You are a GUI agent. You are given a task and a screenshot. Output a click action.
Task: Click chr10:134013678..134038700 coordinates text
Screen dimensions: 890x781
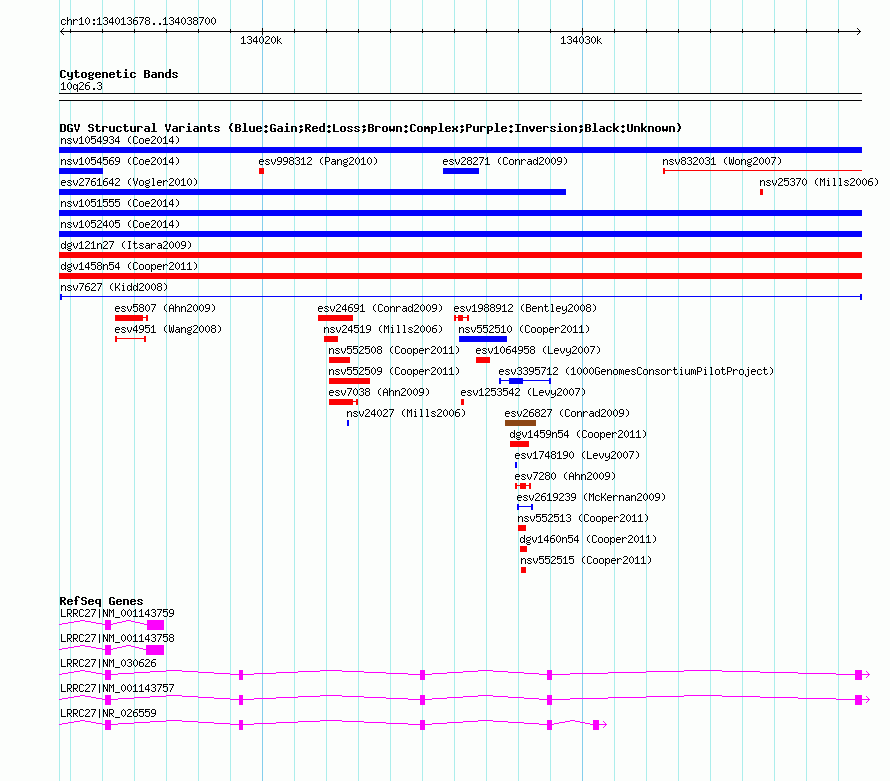pos(138,21)
